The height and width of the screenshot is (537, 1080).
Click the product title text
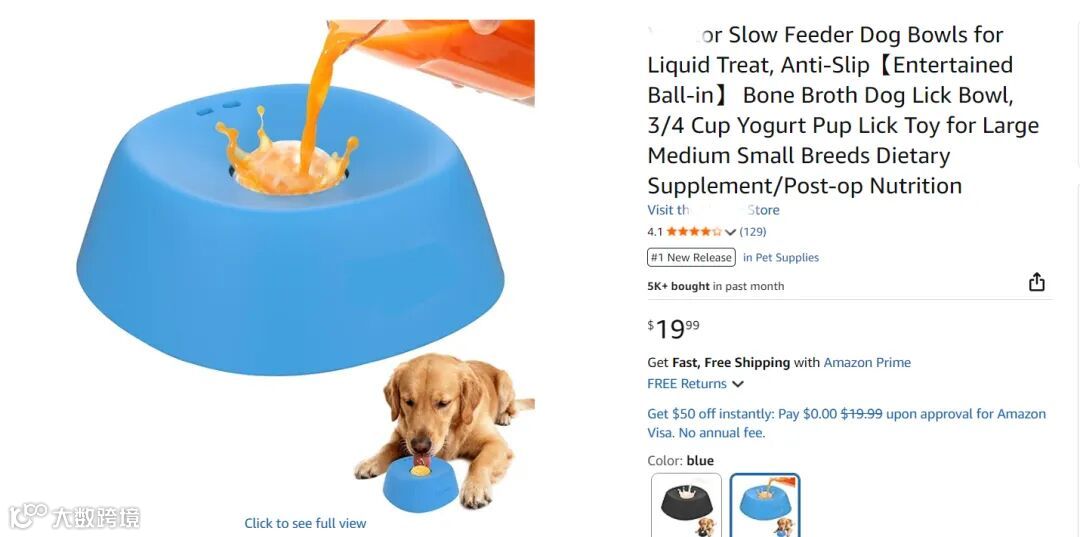tap(843, 110)
